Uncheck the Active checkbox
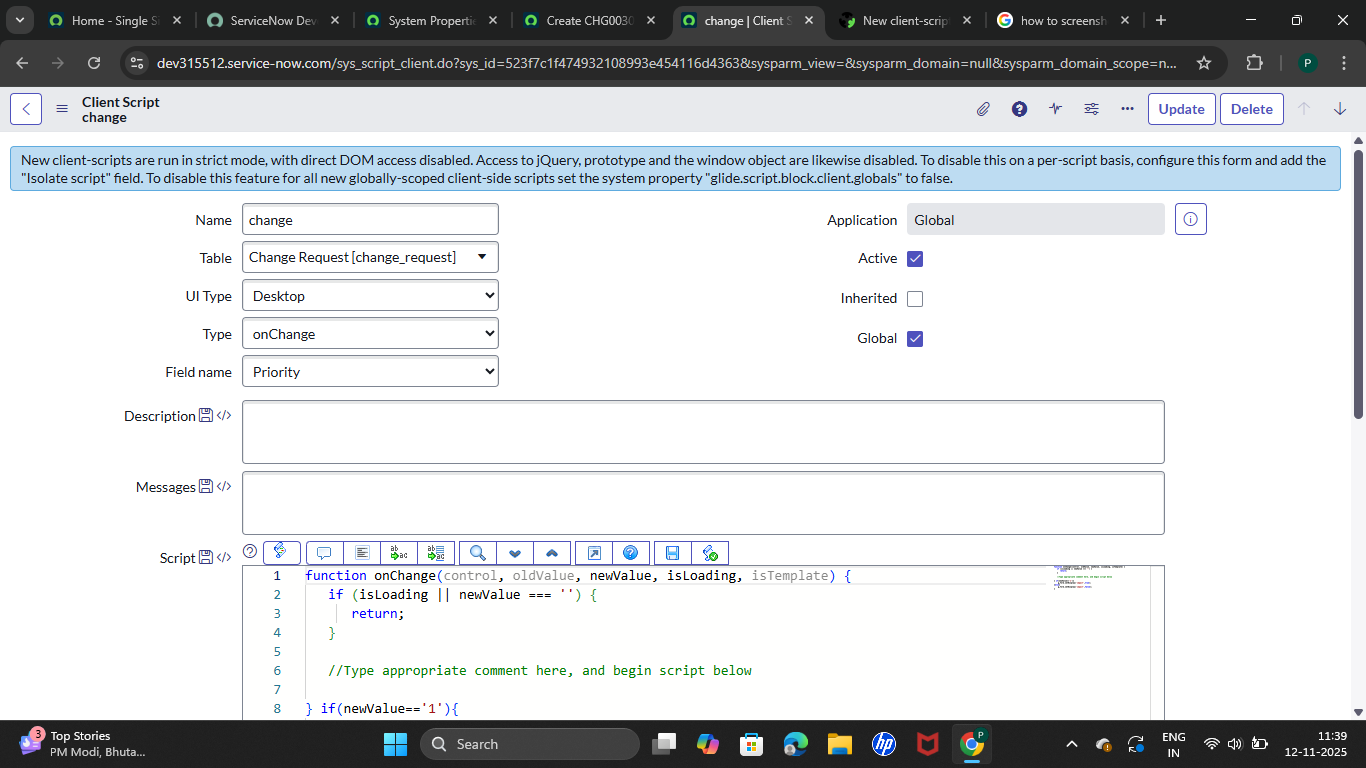 point(915,259)
